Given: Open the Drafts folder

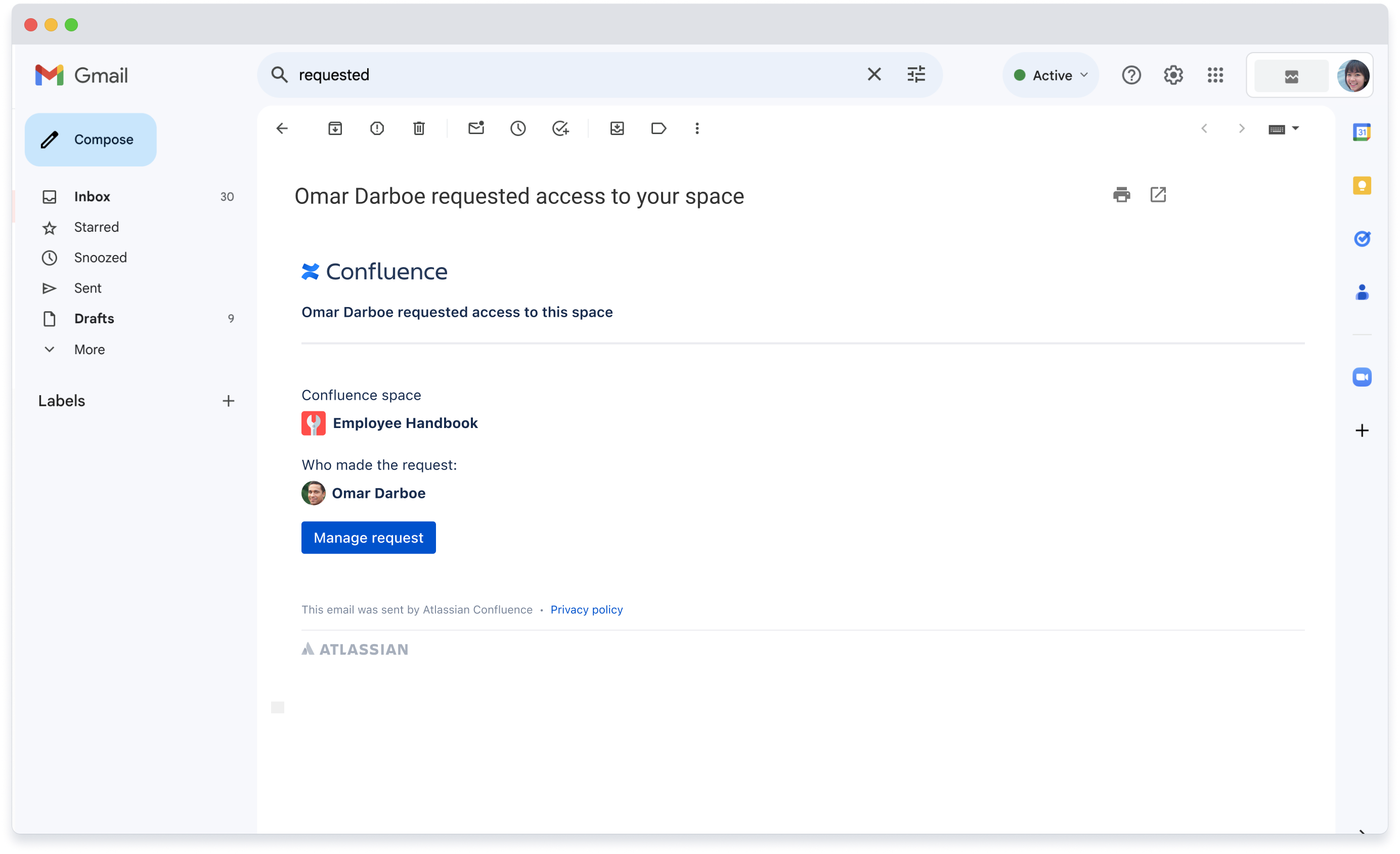Looking at the screenshot, I should pos(94,318).
